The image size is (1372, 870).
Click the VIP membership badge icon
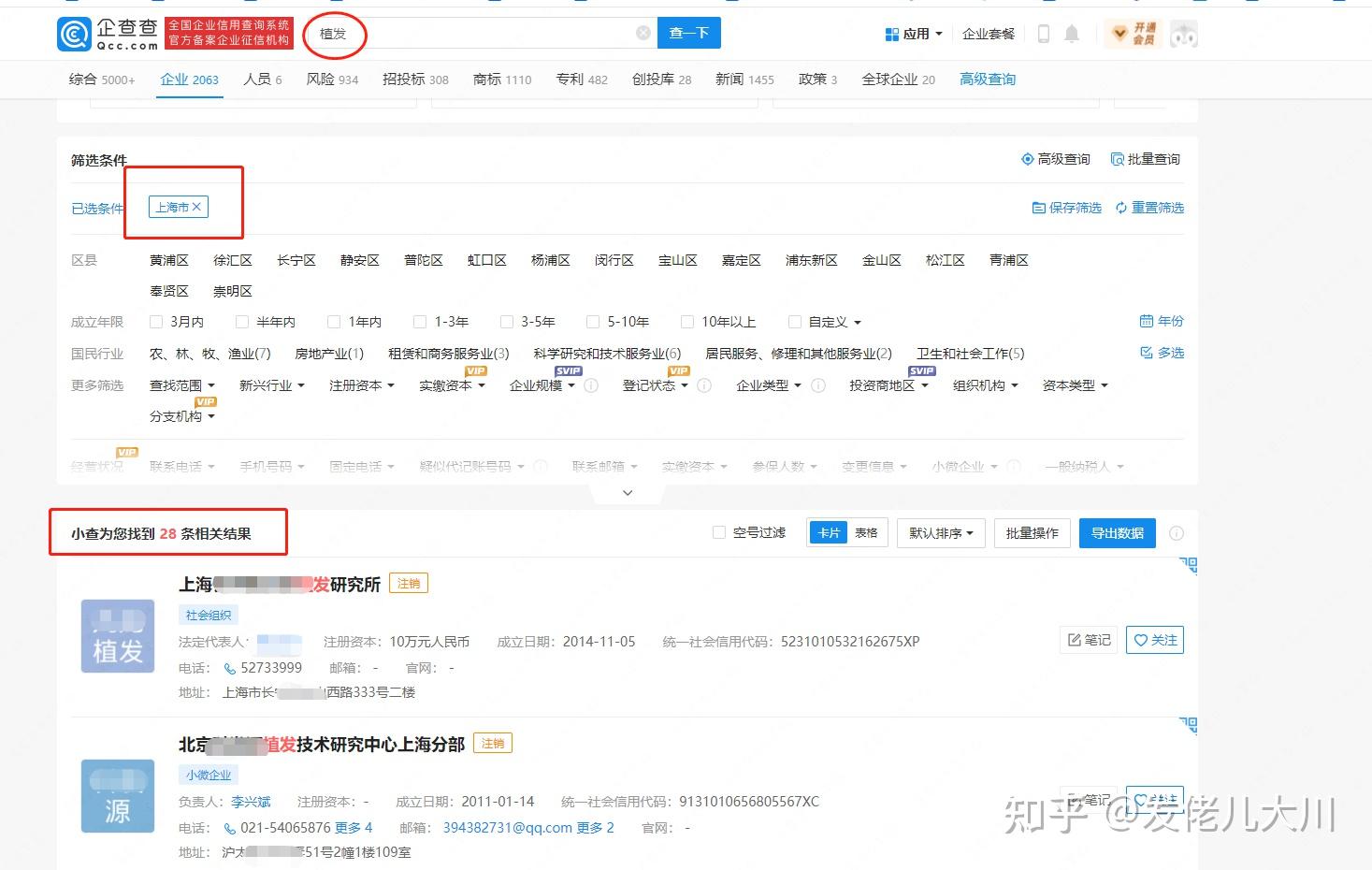[x=1132, y=34]
